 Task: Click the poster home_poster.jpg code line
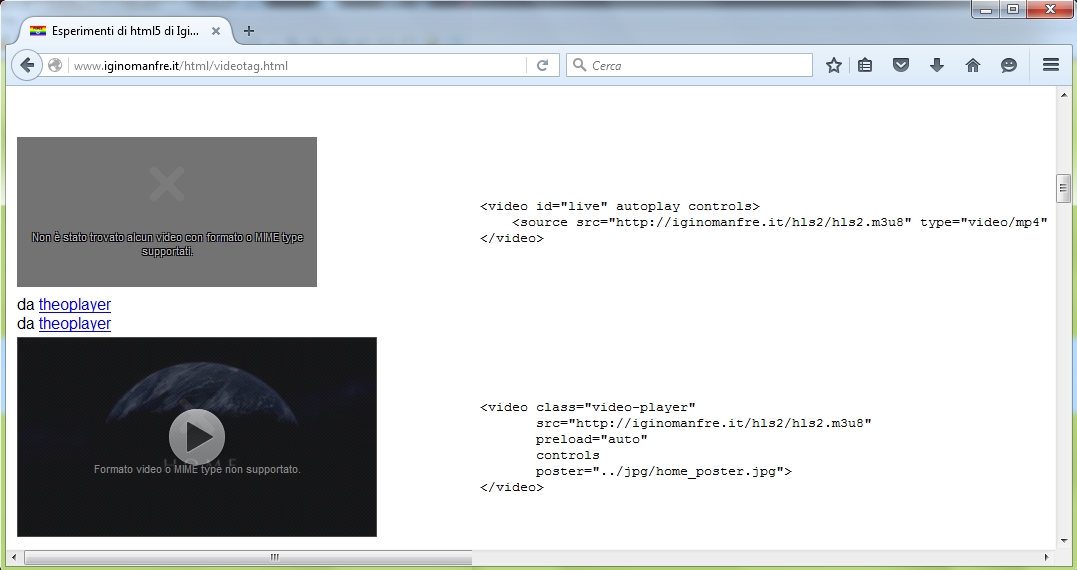(x=664, y=471)
